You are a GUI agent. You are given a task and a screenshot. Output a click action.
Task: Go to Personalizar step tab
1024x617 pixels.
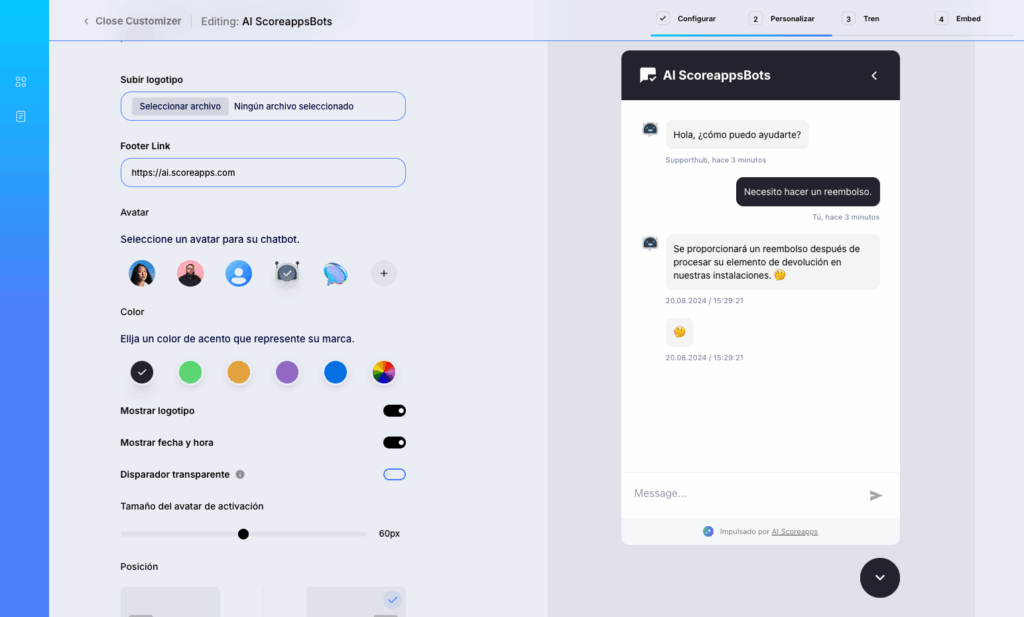pyautogui.click(x=782, y=19)
